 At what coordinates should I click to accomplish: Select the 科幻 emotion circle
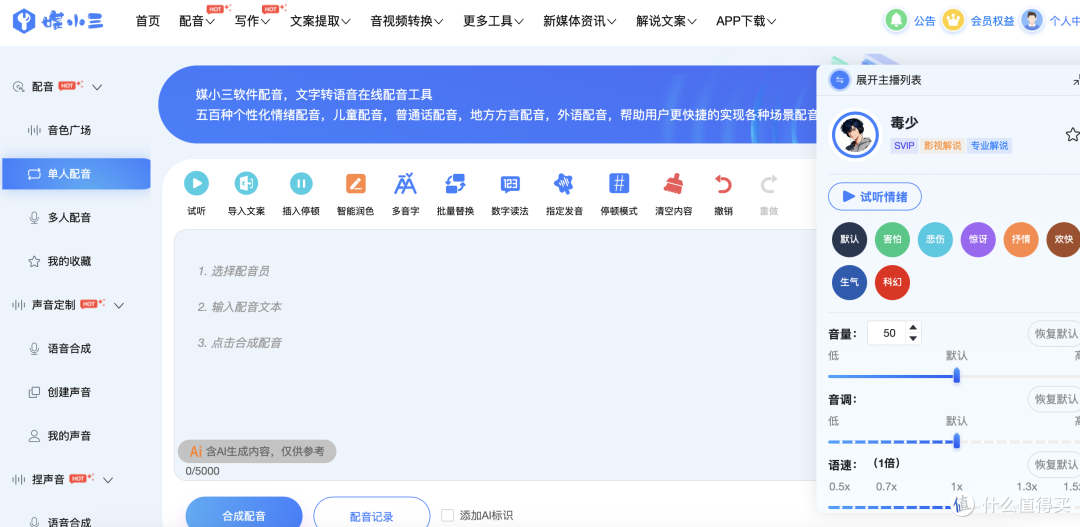[x=892, y=282]
